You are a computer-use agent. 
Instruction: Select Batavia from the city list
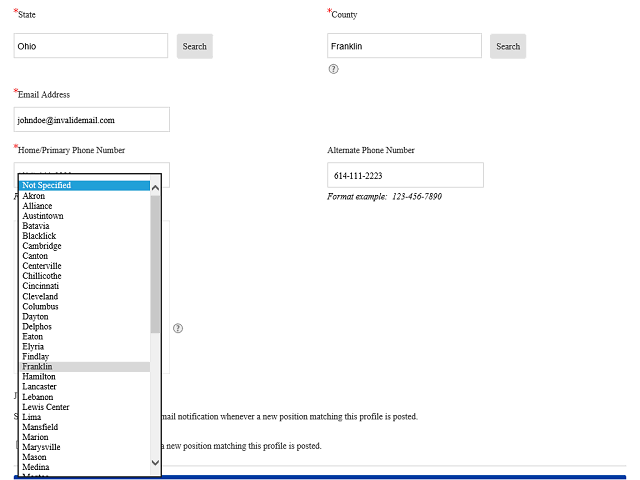tap(85, 226)
